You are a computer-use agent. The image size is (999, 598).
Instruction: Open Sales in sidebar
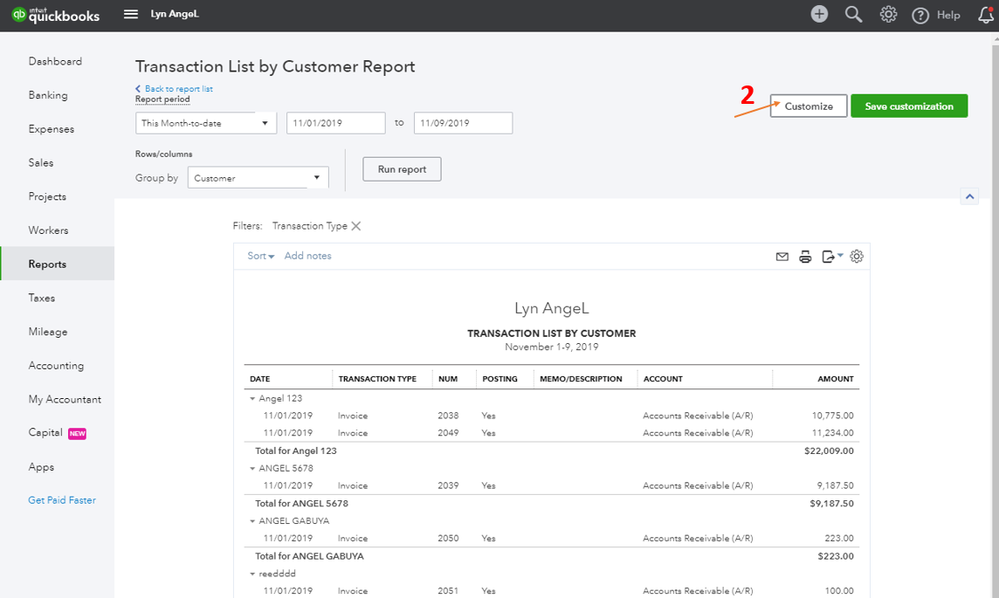pos(41,162)
